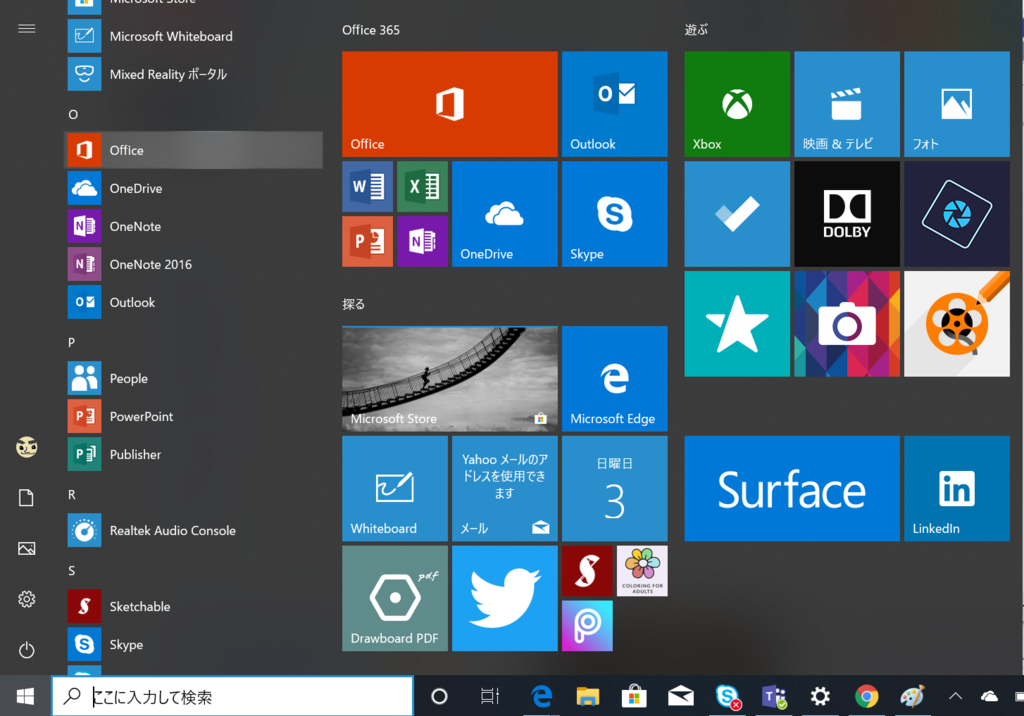
Task: Select Outlook in the app list
Action: (x=194, y=302)
